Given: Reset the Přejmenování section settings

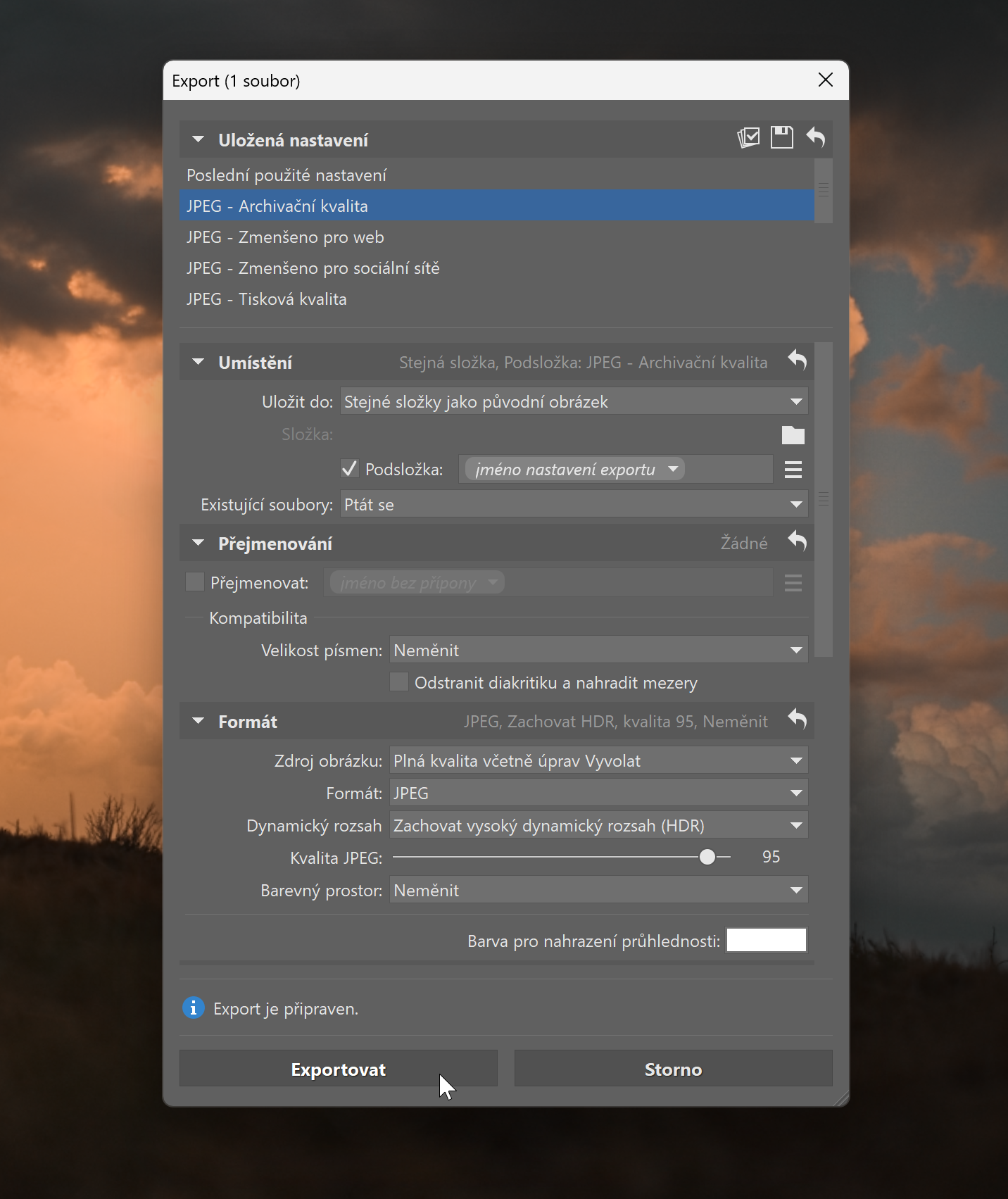Looking at the screenshot, I should [797, 541].
